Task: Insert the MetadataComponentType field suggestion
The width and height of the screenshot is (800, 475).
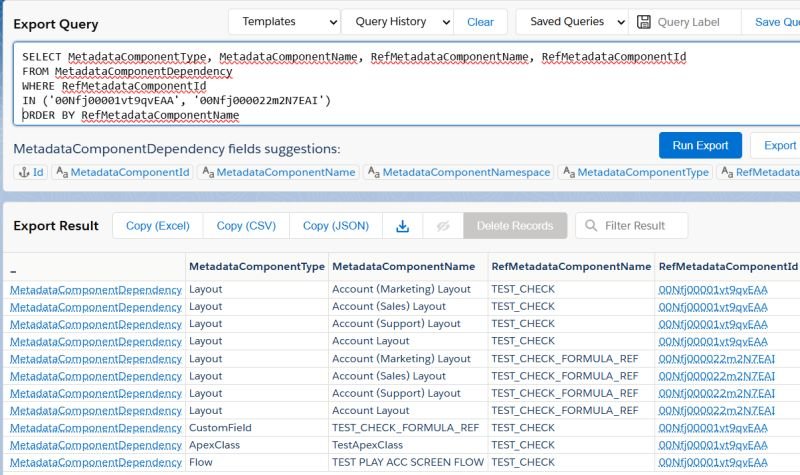Action: (x=636, y=172)
